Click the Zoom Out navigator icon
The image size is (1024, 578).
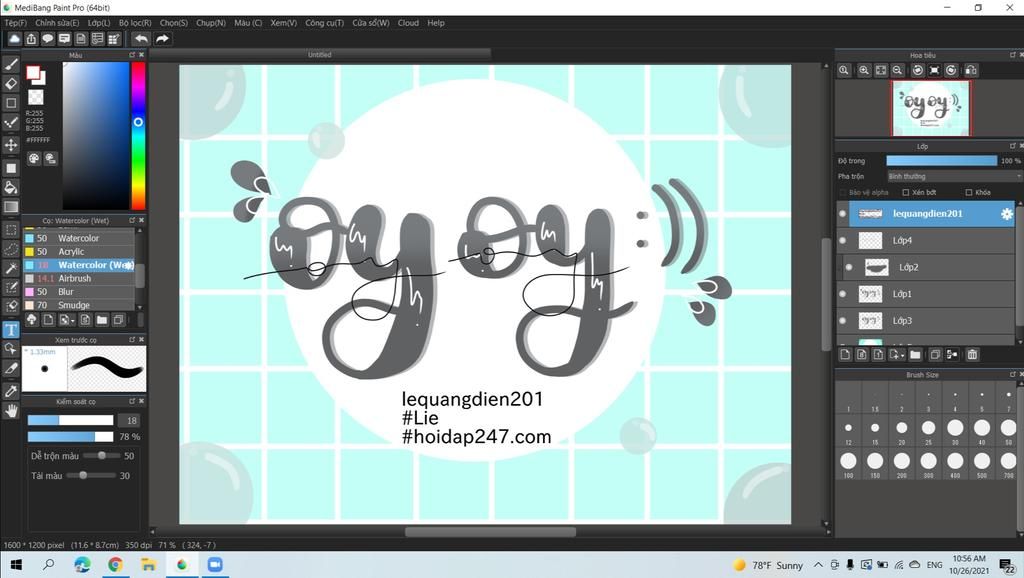pos(897,71)
